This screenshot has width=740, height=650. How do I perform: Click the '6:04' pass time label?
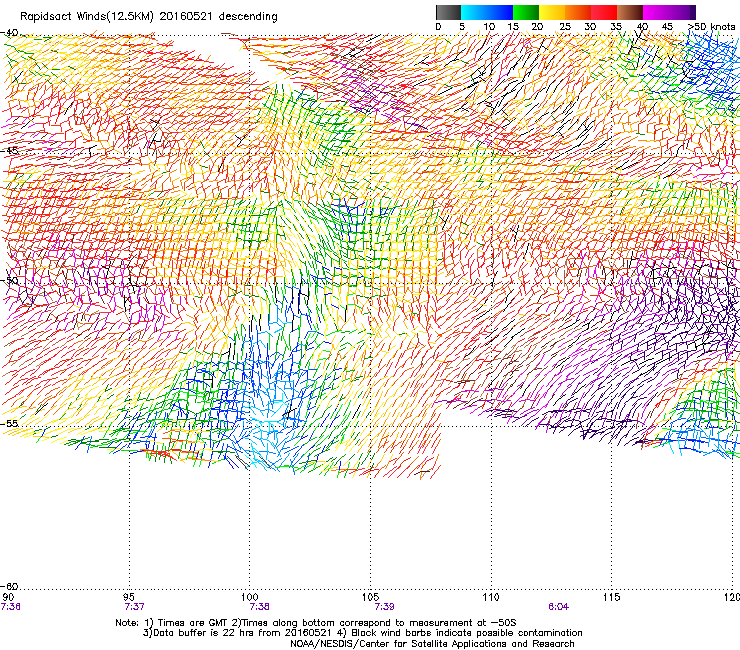[558, 607]
